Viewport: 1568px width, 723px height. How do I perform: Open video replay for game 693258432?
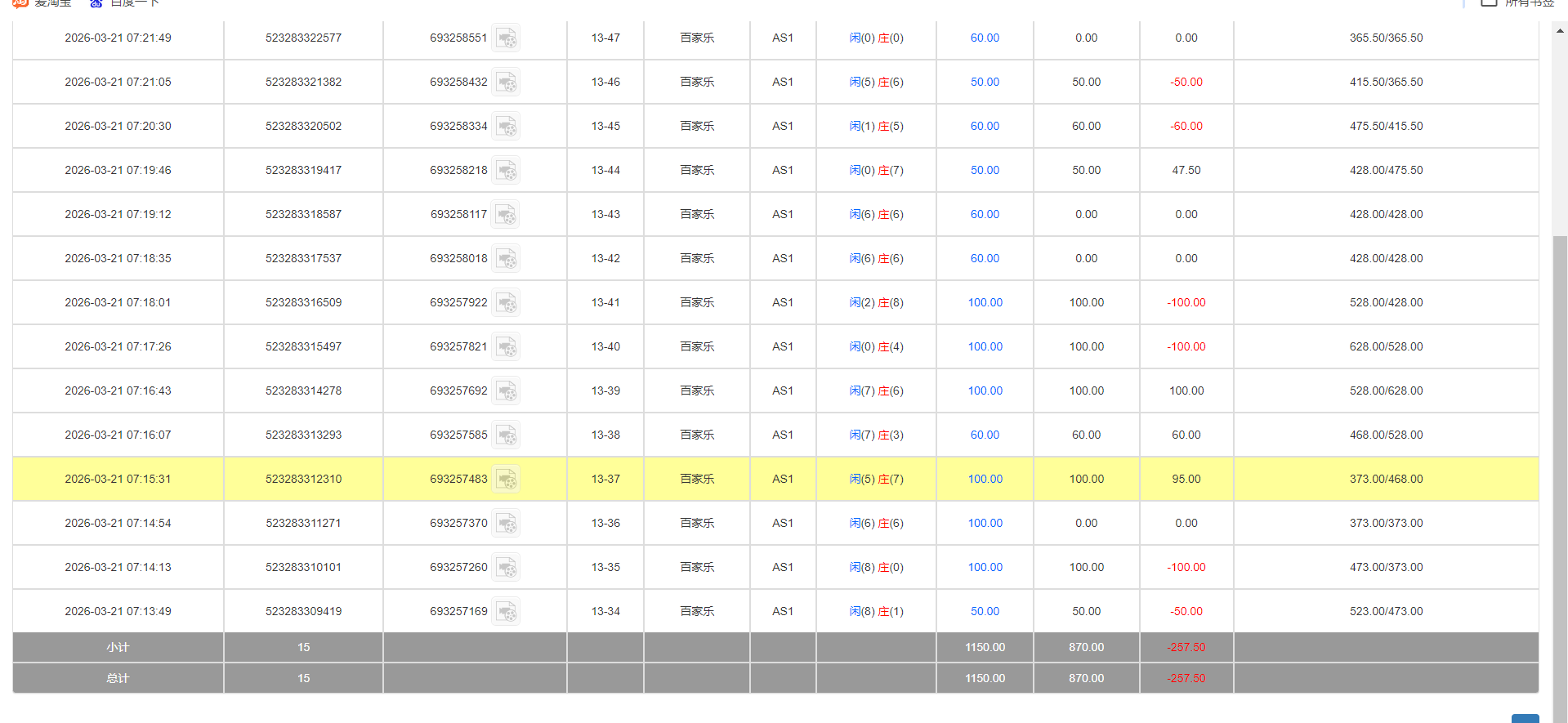[x=506, y=83]
